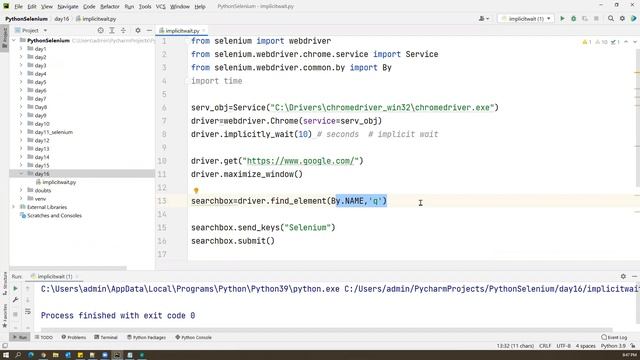Image resolution: width=640 pixels, height=360 pixels.
Task: Click day16 breadcrumb in navigation bar
Action: (x=62, y=19)
